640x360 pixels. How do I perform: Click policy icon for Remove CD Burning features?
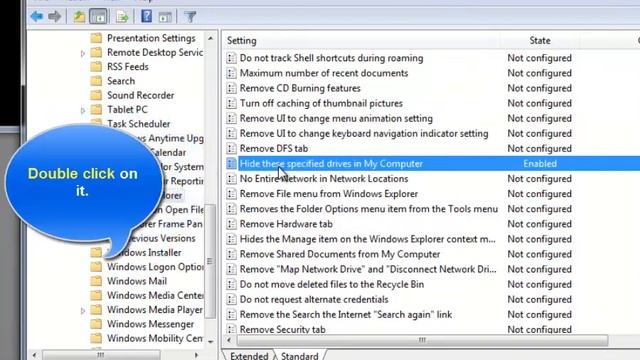coord(231,88)
